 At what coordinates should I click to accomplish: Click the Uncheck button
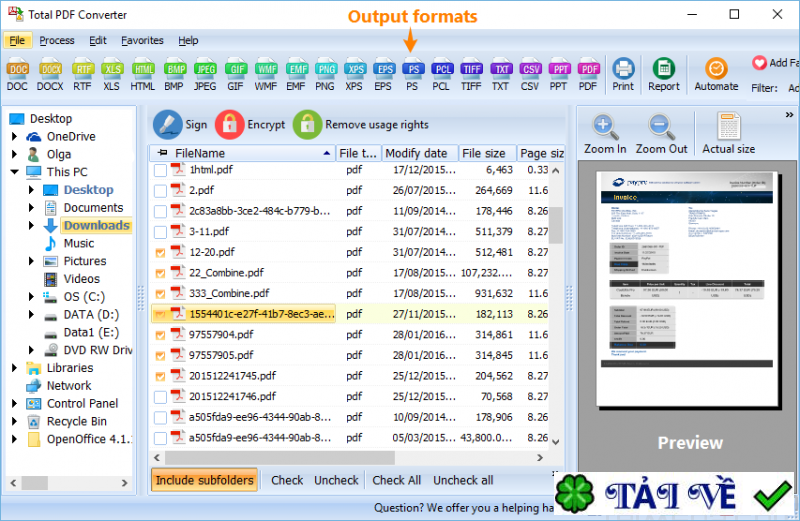[336, 480]
